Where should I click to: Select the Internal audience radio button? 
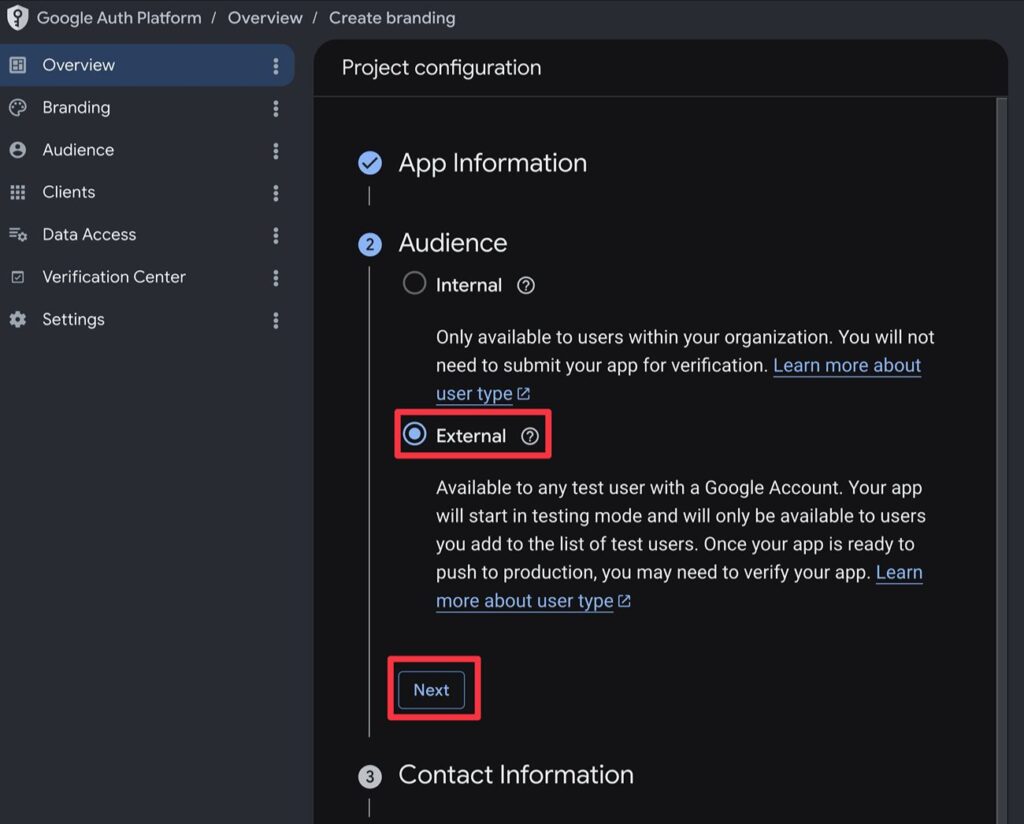tap(414, 283)
